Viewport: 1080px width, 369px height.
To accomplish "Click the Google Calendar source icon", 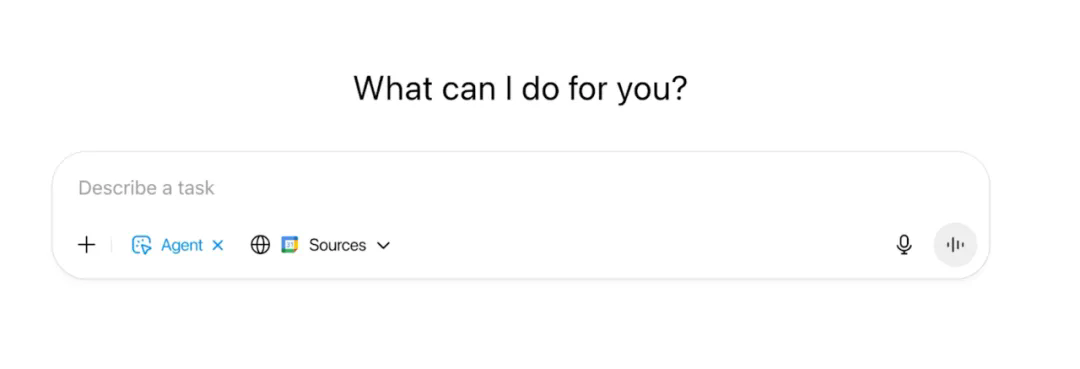I will [x=290, y=244].
